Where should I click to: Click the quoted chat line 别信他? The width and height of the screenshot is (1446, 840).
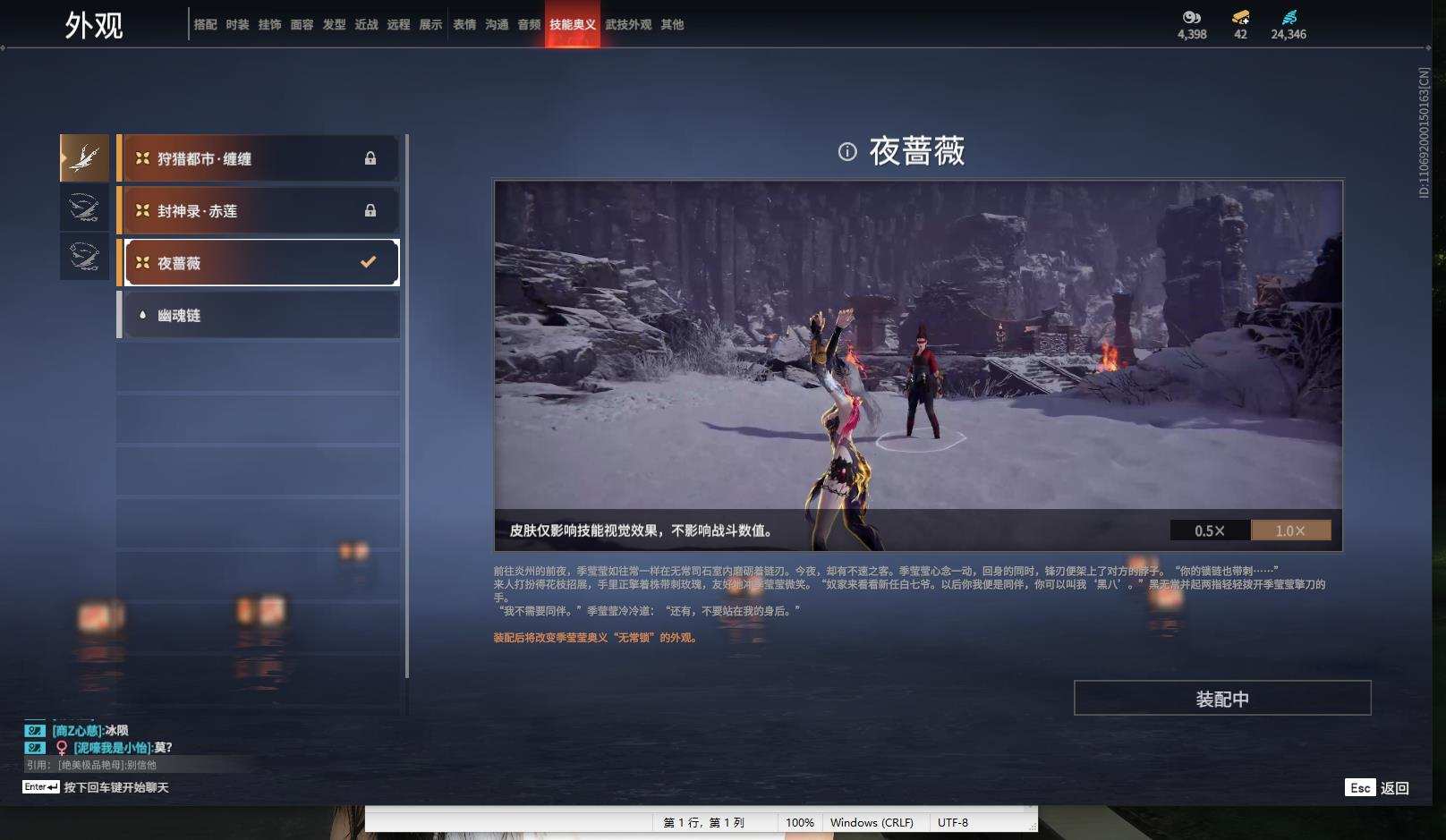pos(91,765)
